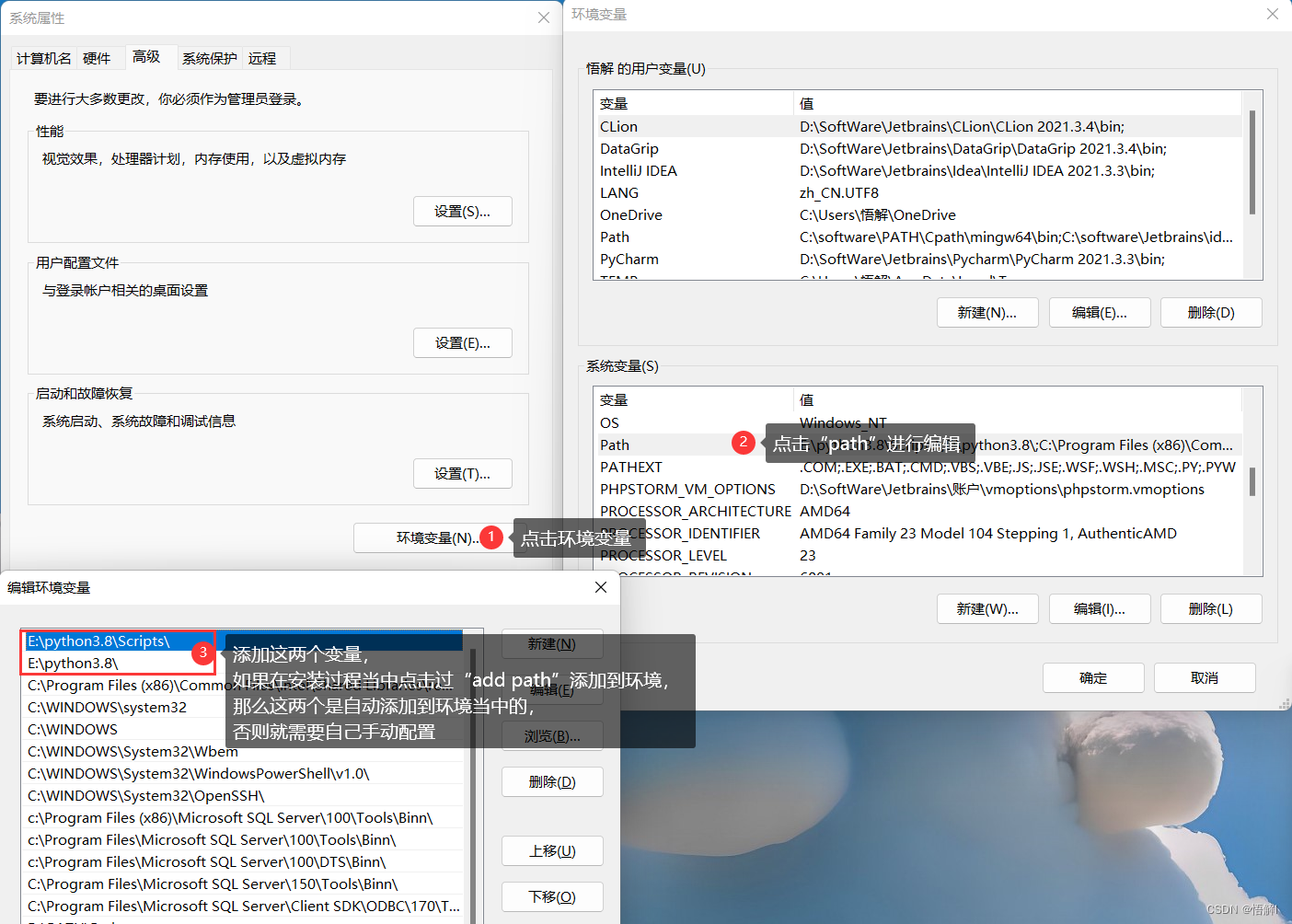Select C:\WINDOWS\System32\Wbem path entry
Screen dimensions: 1292x924
[244, 751]
